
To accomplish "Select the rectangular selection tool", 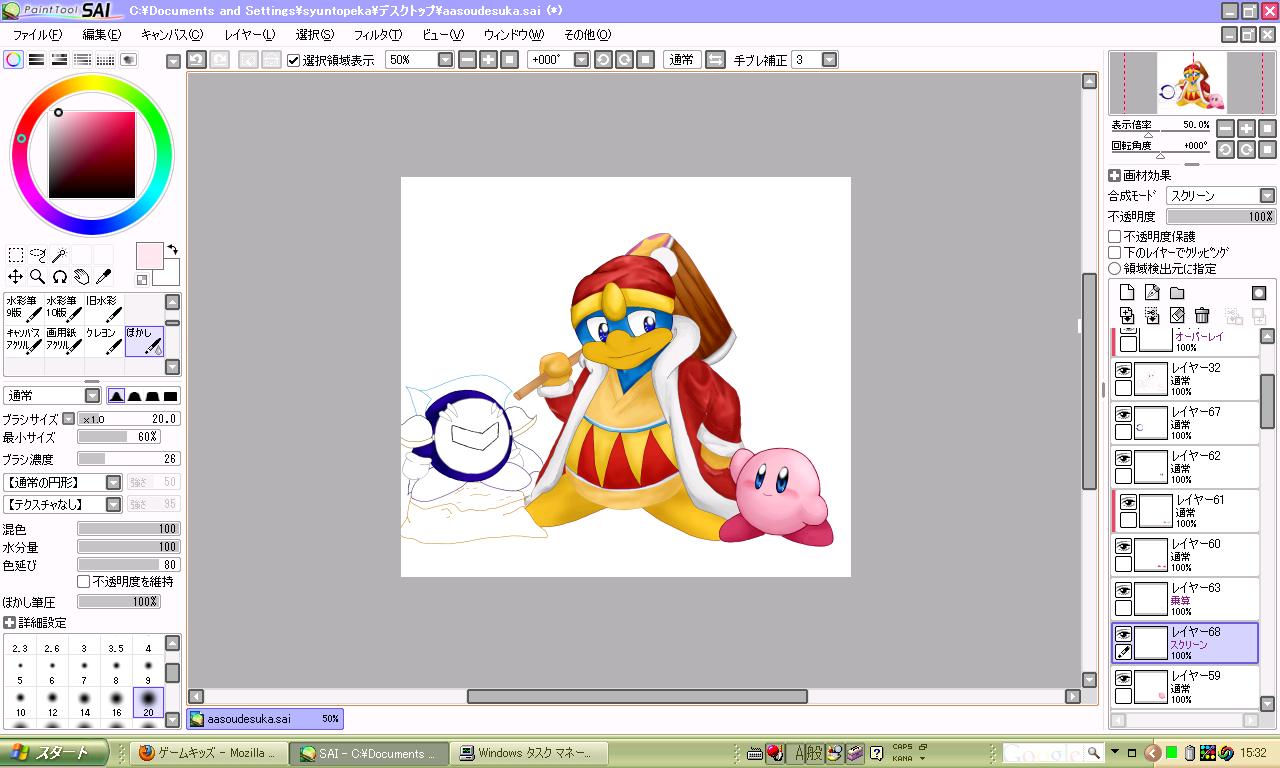I will (x=16, y=255).
